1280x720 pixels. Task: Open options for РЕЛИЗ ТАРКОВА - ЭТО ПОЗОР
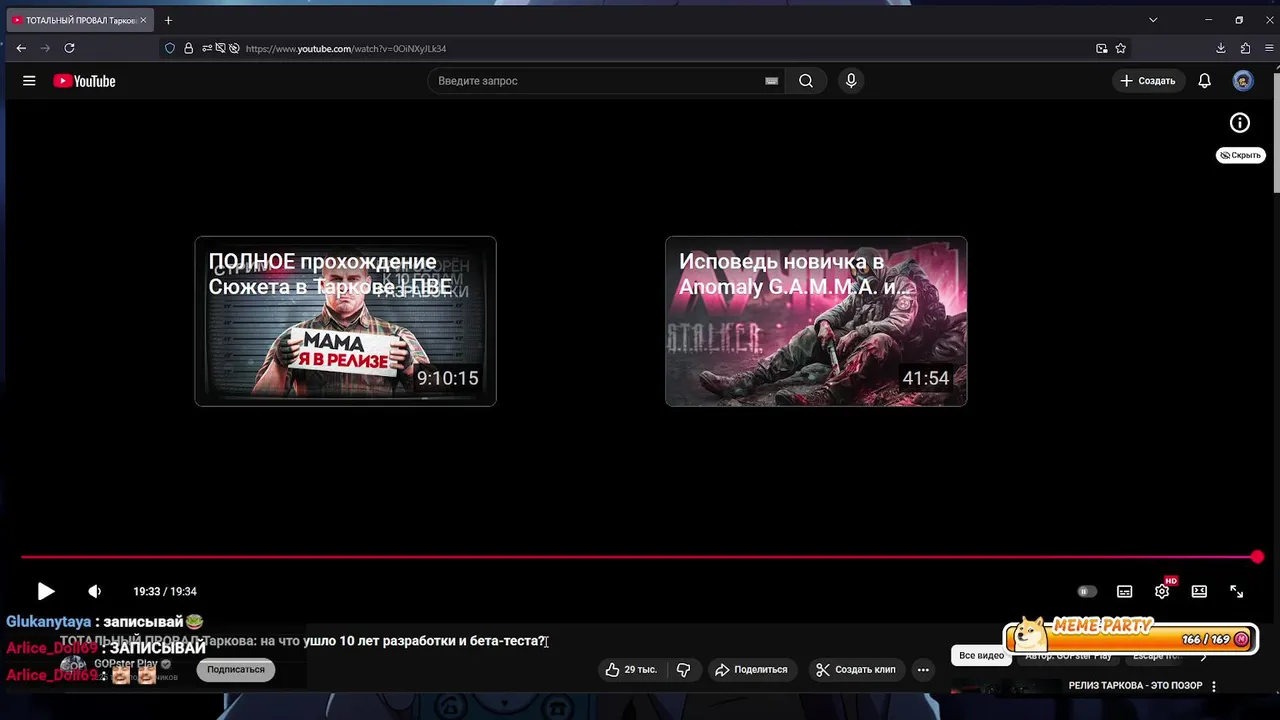(x=1214, y=686)
